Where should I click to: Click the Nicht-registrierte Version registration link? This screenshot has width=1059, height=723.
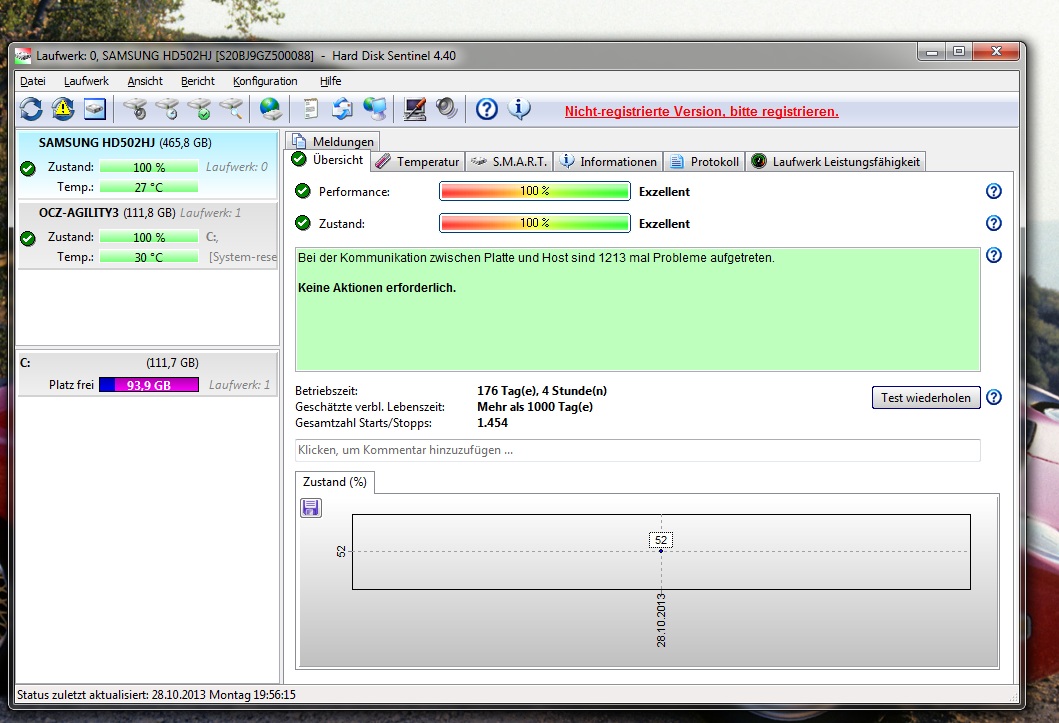click(701, 111)
